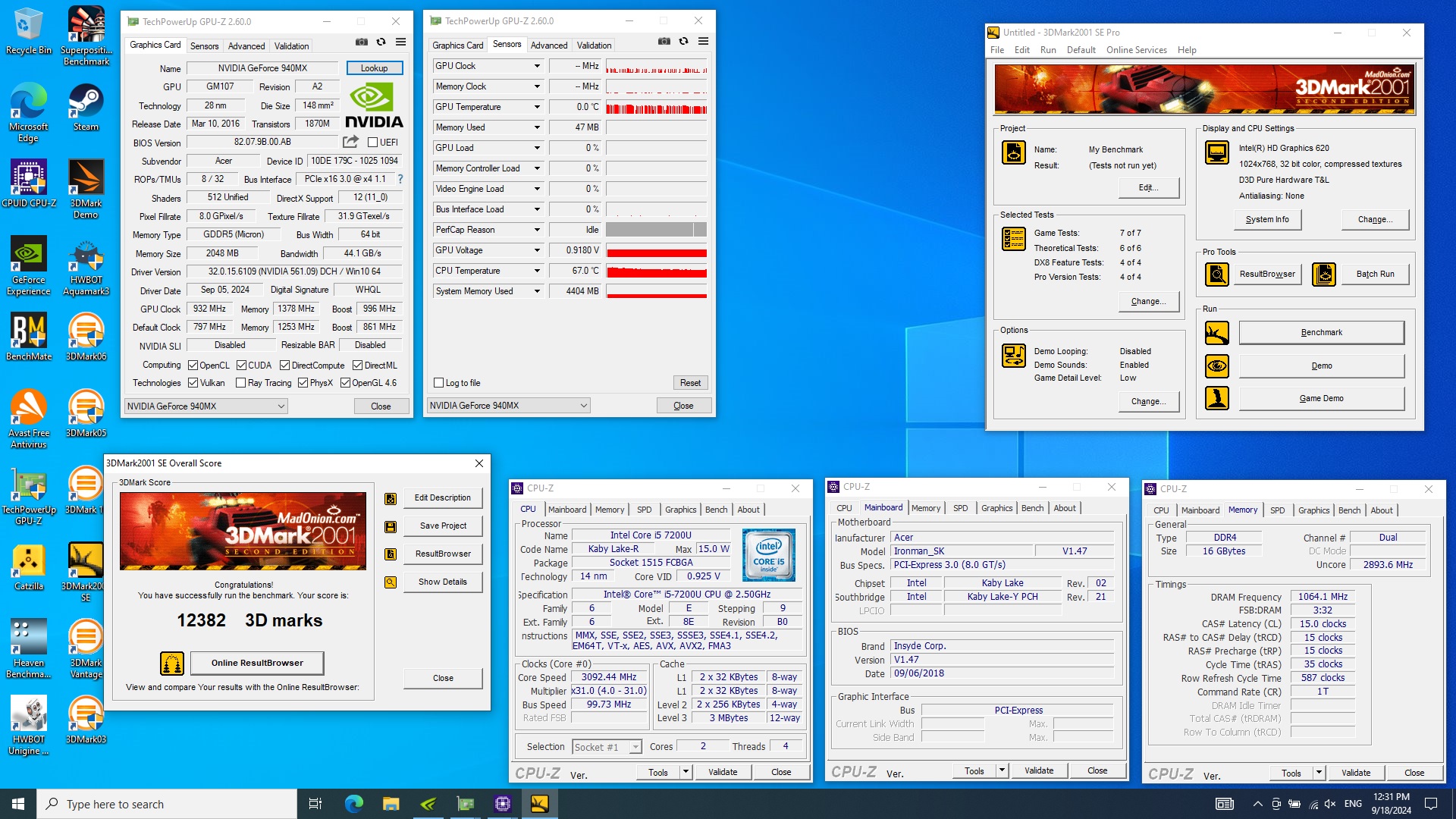The image size is (1456, 819).
Task: Launch BenchMate from desktop
Action: click(28, 337)
